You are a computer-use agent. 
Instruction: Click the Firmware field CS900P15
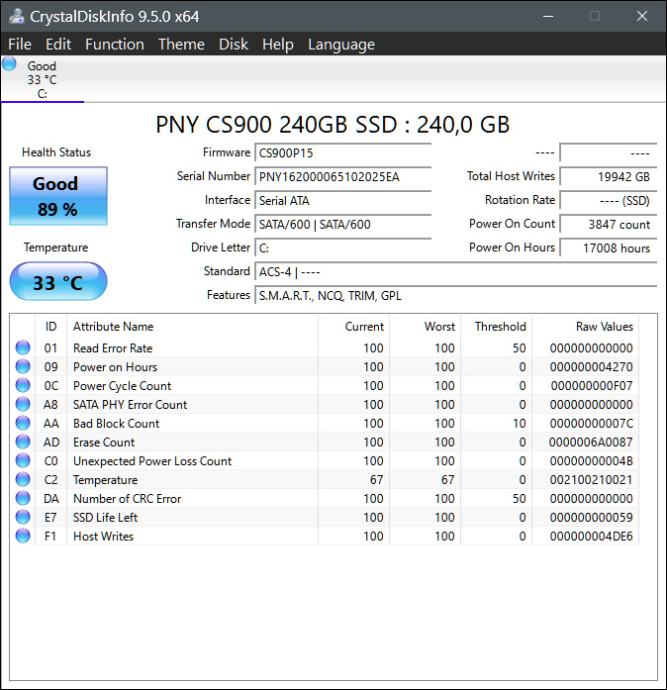343,153
